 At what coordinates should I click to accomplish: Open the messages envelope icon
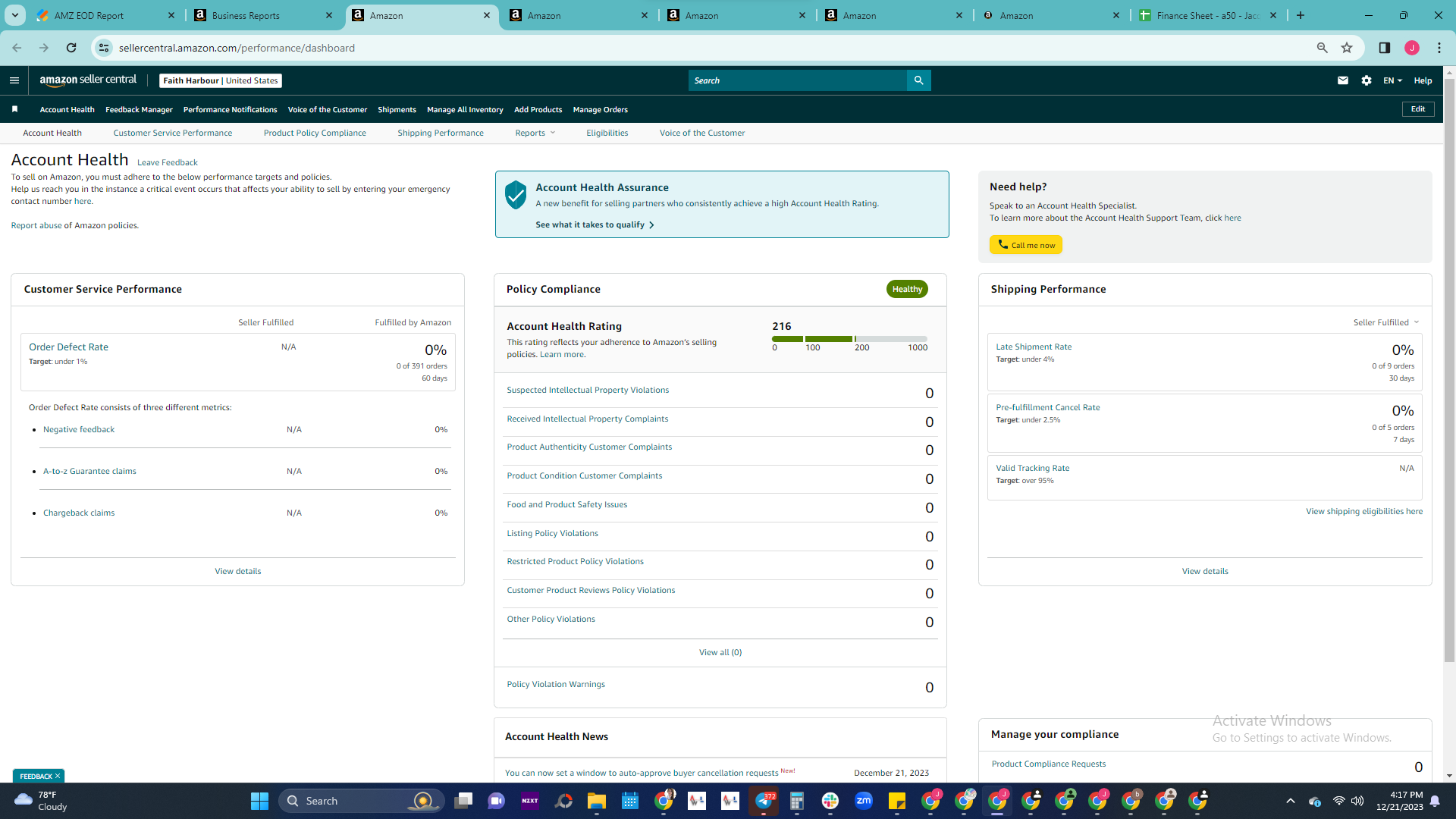pyautogui.click(x=1343, y=80)
